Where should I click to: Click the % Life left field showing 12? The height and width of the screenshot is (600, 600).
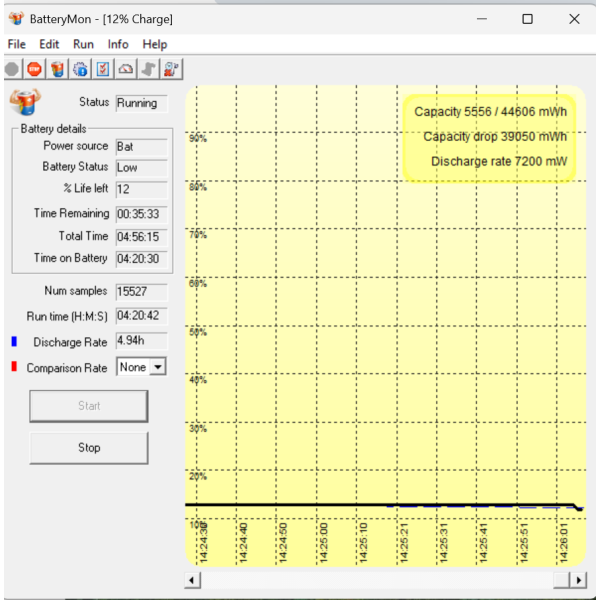[x=142, y=189]
